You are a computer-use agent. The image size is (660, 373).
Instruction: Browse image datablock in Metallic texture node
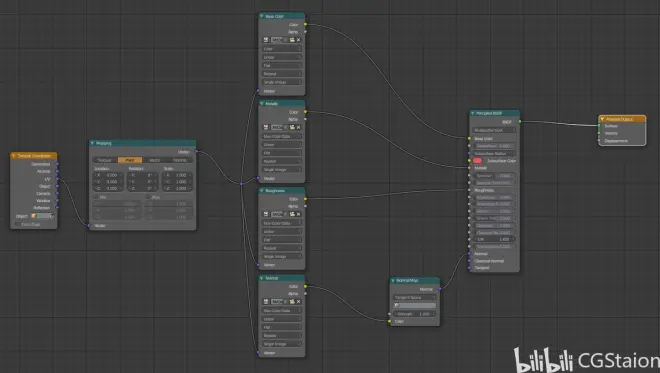(266, 127)
